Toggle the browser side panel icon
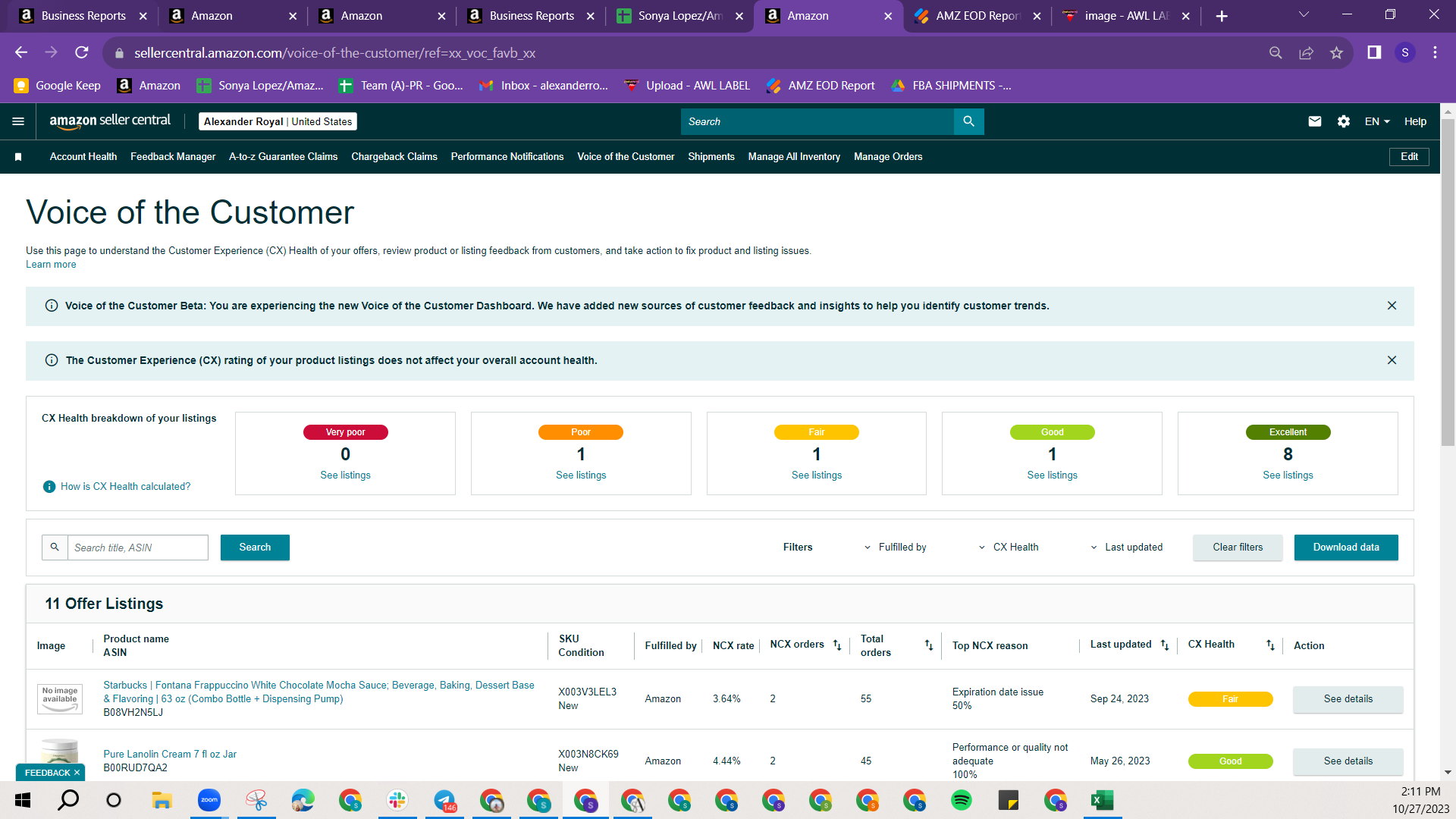The width and height of the screenshot is (1456, 819). pos(1374,52)
